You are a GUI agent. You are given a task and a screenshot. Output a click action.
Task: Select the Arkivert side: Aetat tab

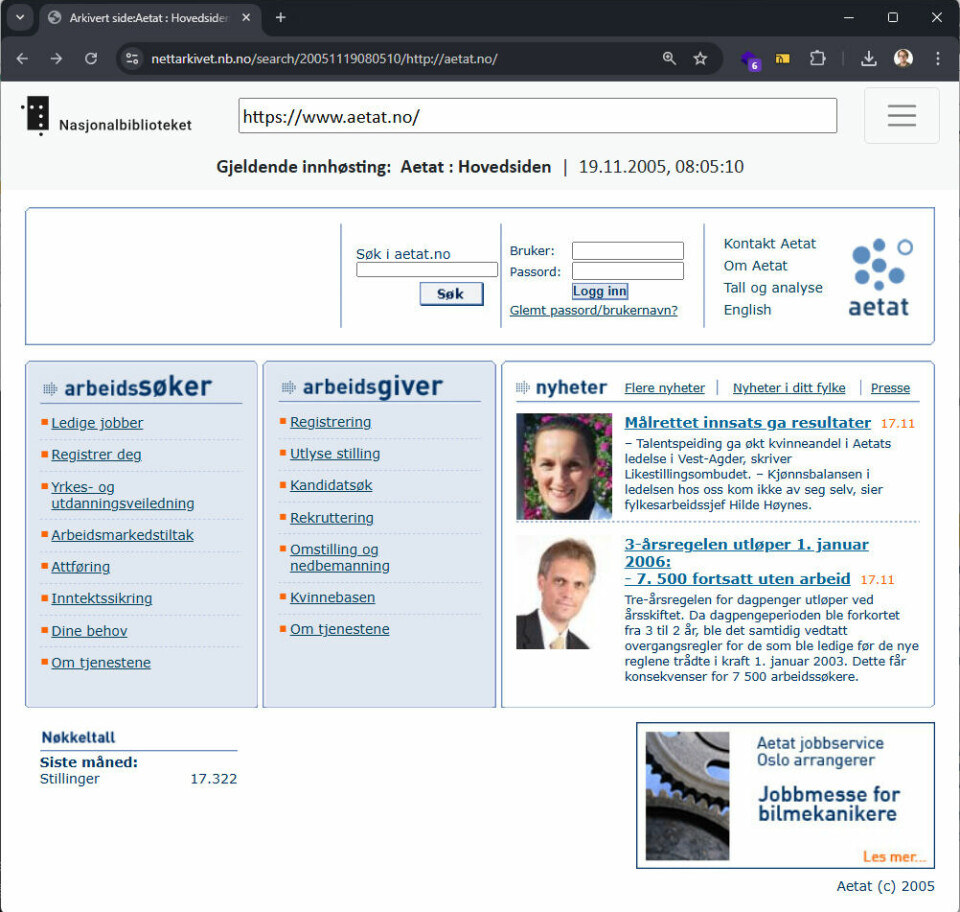(147, 18)
